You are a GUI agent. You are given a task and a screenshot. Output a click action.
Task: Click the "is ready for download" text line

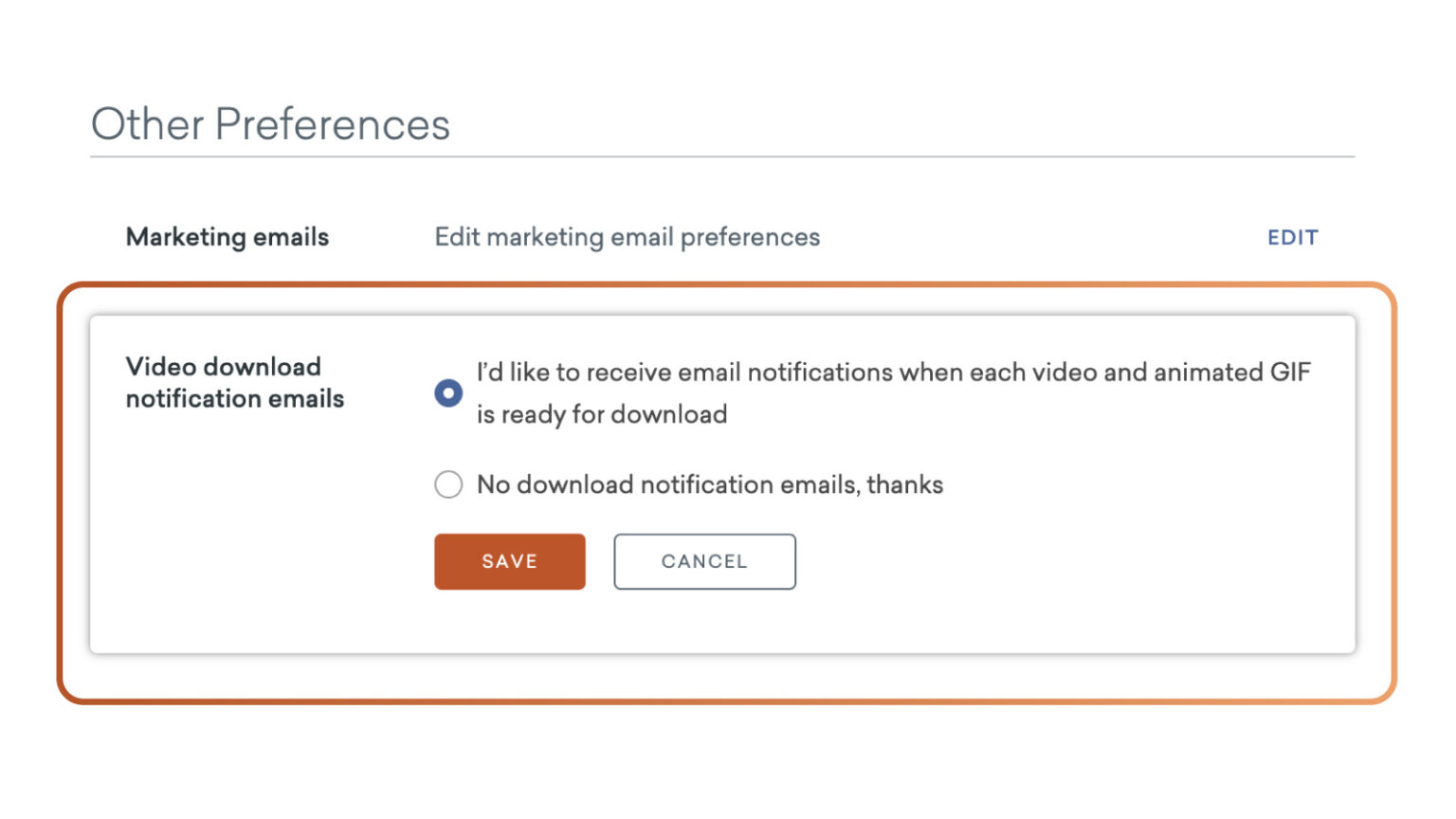point(602,414)
